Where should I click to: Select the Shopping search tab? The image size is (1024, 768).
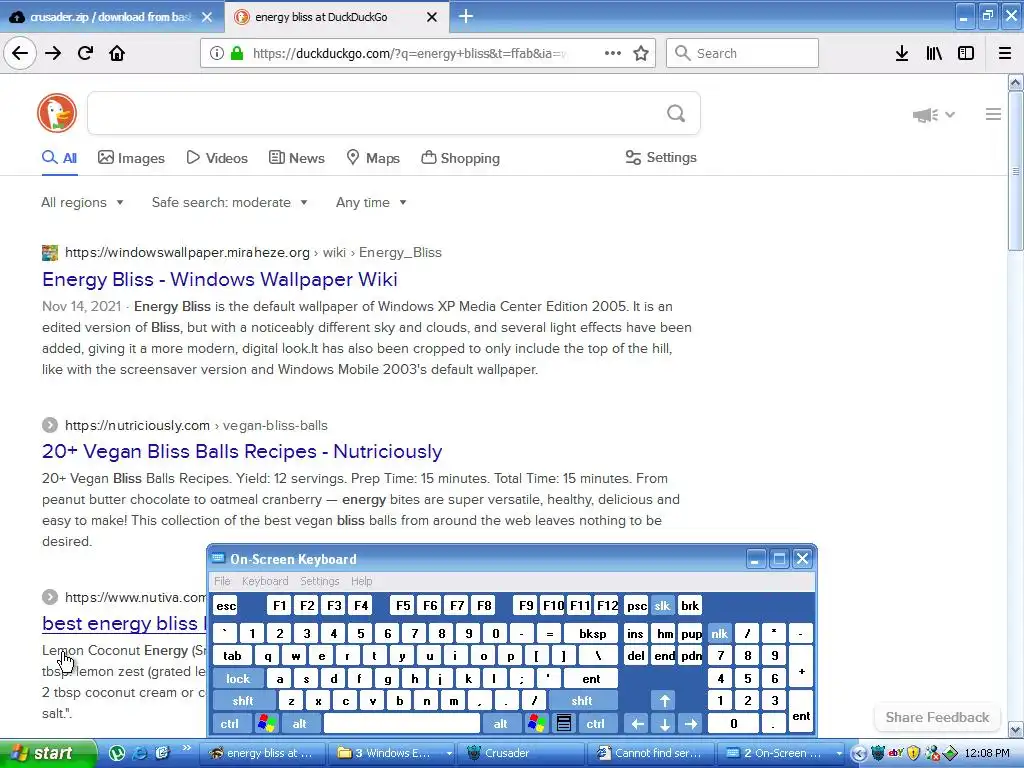point(460,158)
